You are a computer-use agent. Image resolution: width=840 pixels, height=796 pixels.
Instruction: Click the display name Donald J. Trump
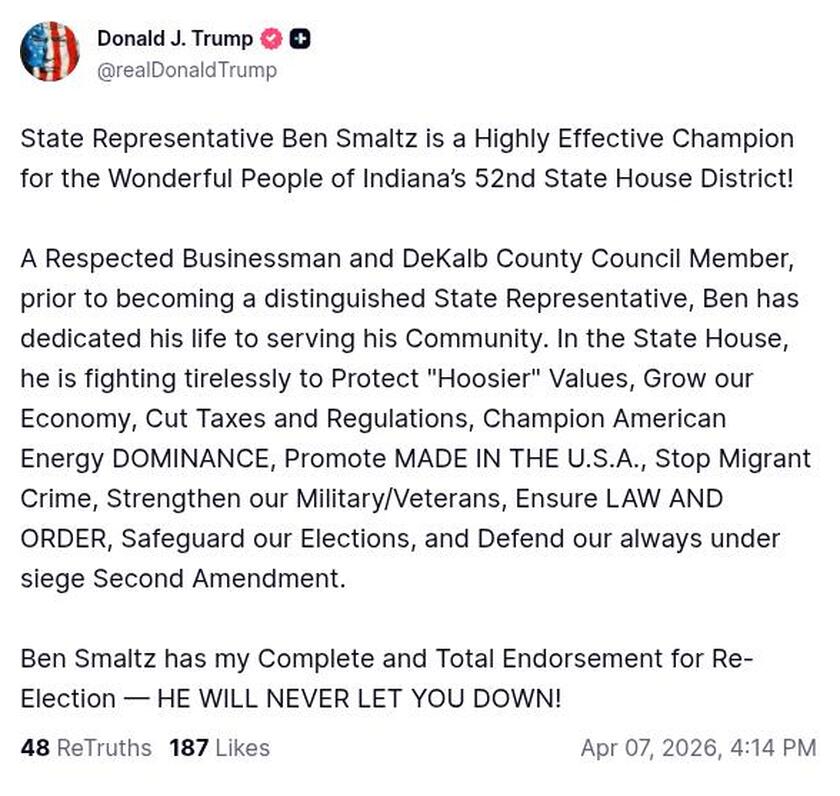pos(174,39)
